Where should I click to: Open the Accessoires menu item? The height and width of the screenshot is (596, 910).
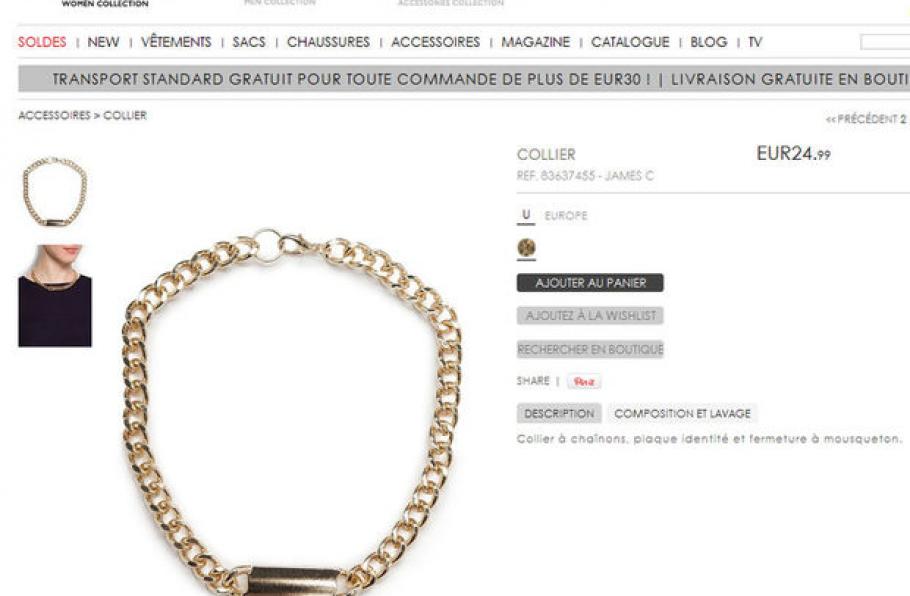pyautogui.click(x=435, y=42)
